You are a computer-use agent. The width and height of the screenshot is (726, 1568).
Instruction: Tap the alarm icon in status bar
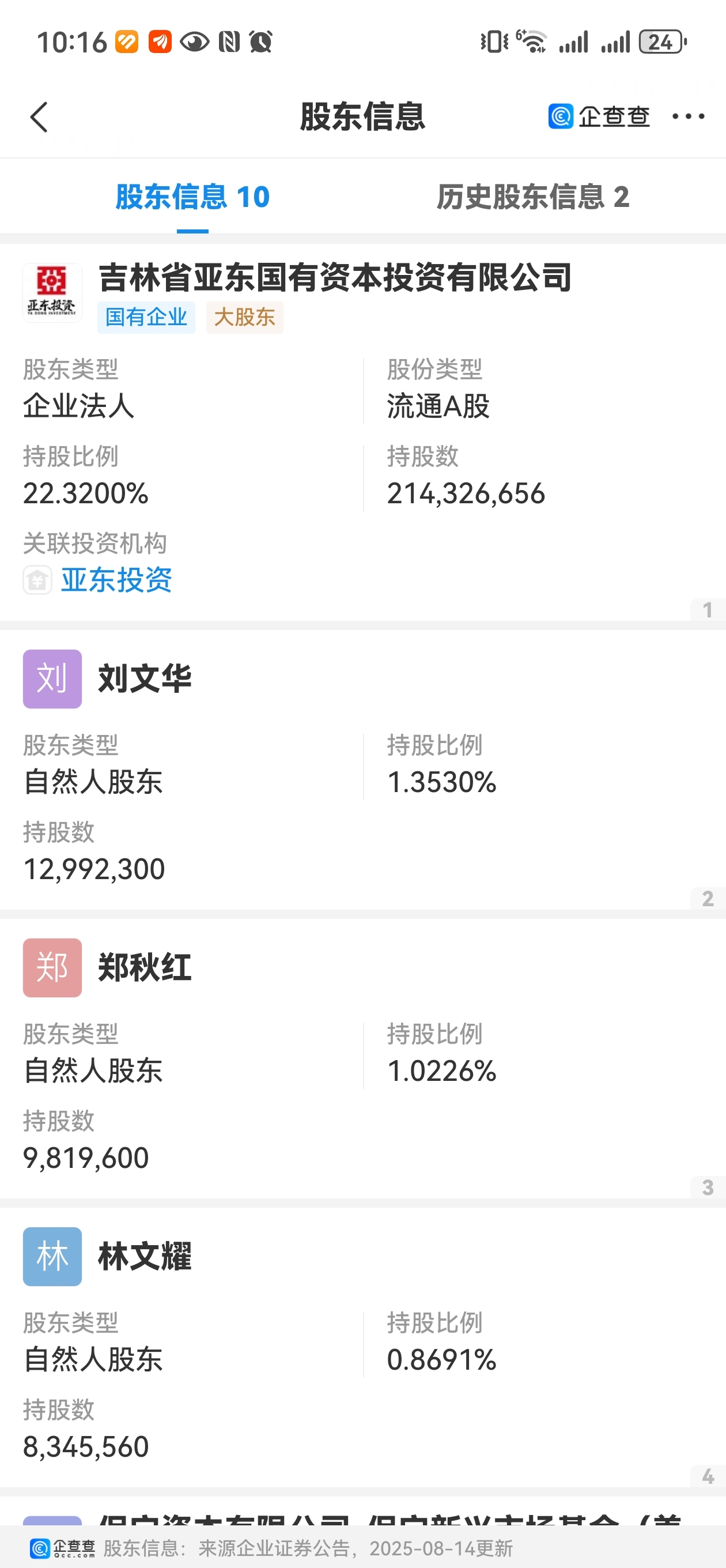[x=261, y=42]
